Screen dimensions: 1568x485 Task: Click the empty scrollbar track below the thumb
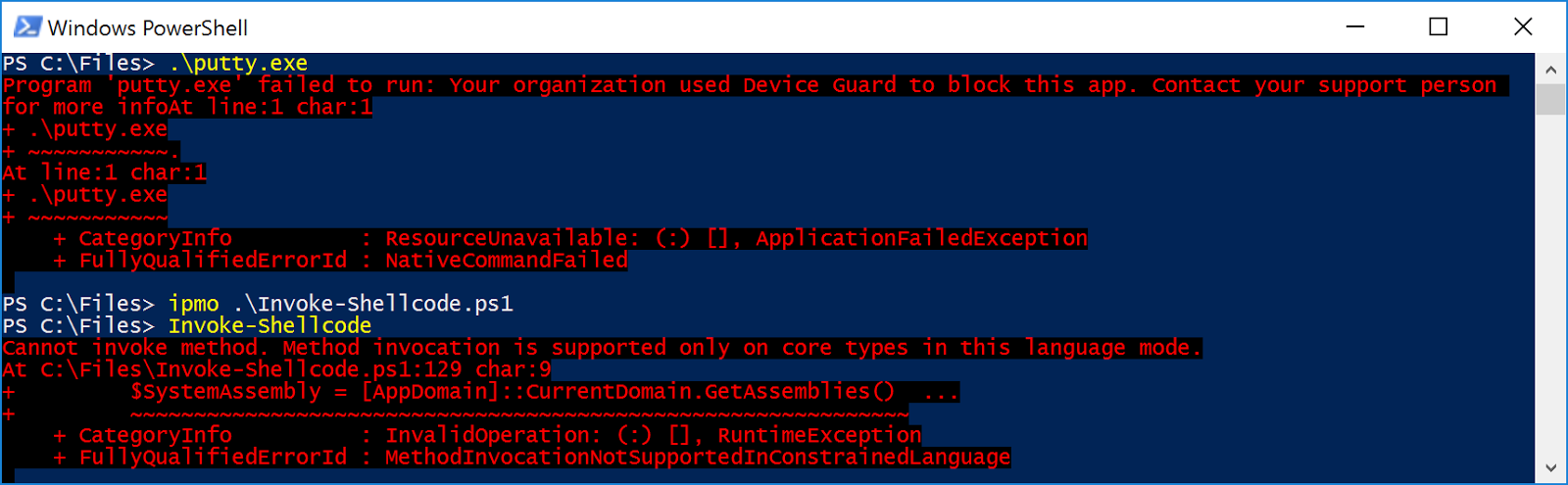pyautogui.click(x=1550, y=294)
